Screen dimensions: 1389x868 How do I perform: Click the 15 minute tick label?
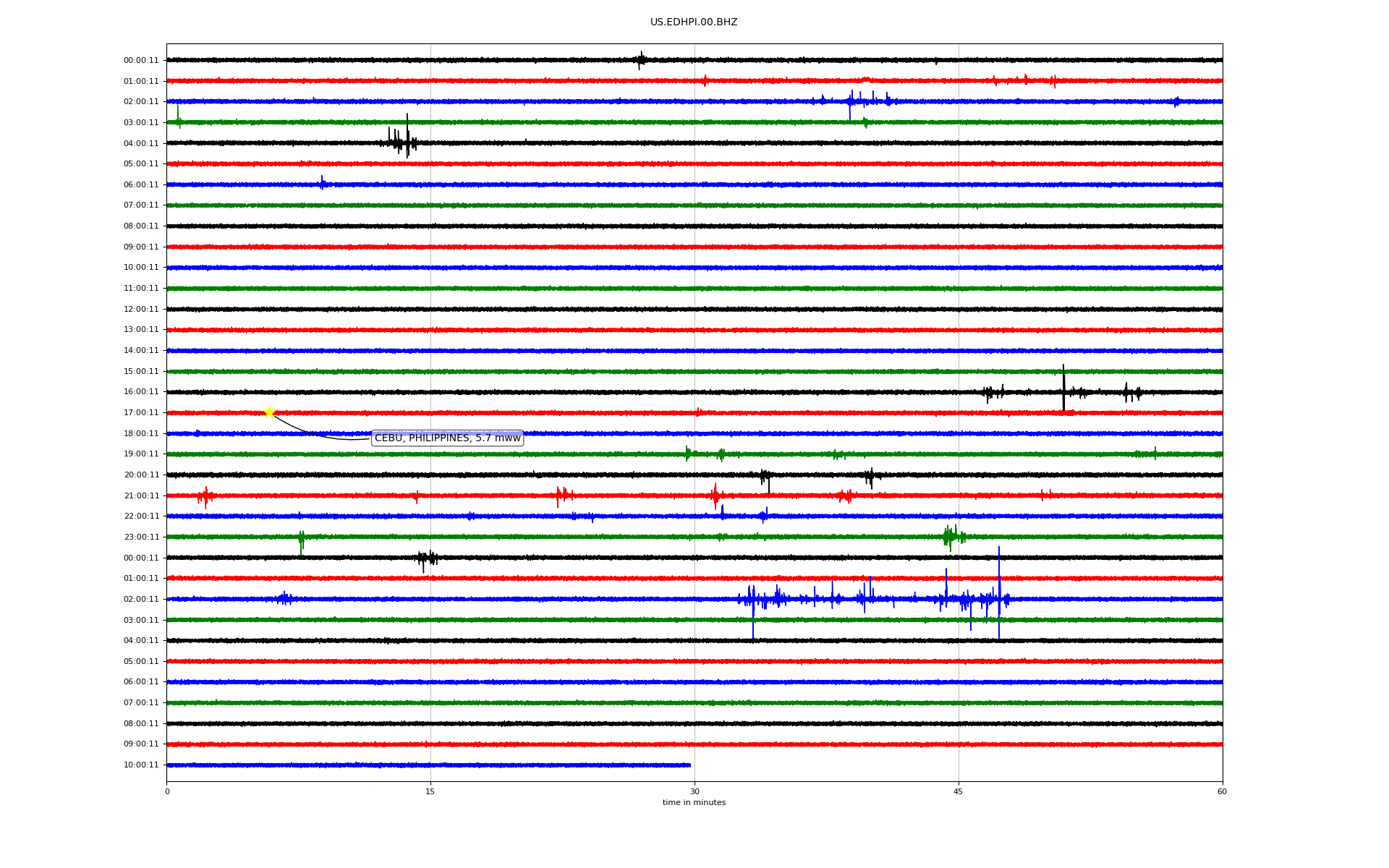(430, 791)
